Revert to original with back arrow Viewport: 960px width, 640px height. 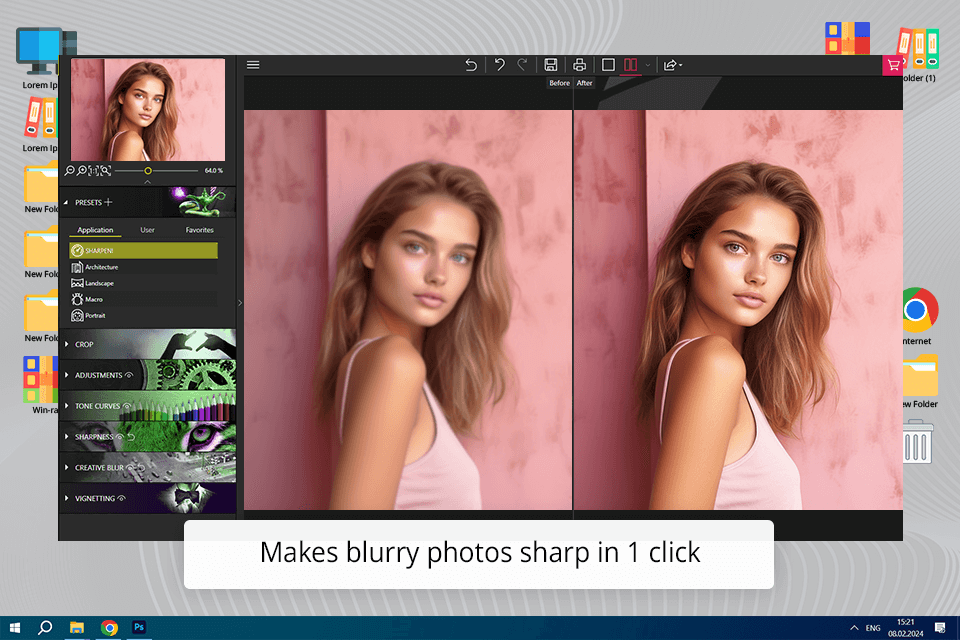[471, 65]
